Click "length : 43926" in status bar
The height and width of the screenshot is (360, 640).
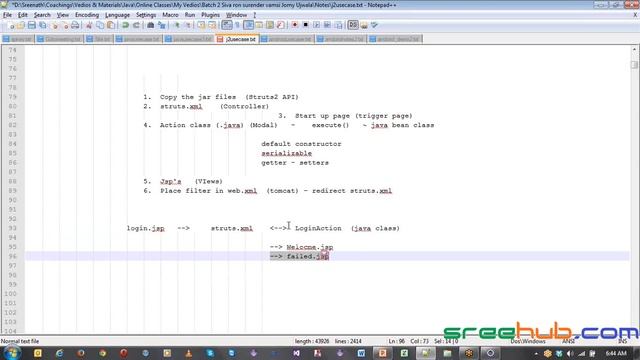point(312,341)
